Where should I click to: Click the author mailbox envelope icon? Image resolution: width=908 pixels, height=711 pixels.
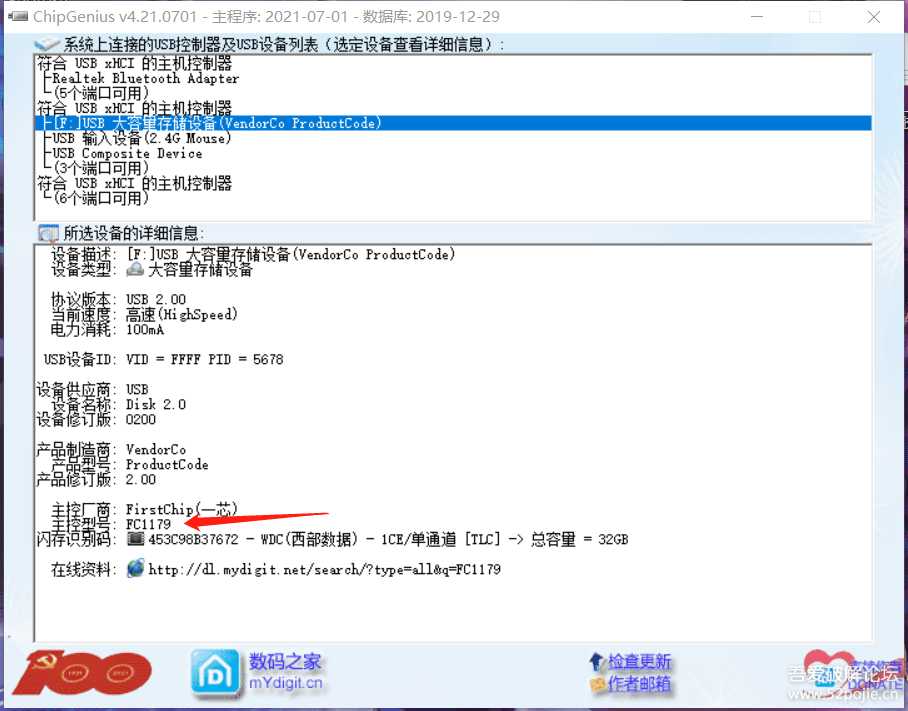tap(597, 685)
